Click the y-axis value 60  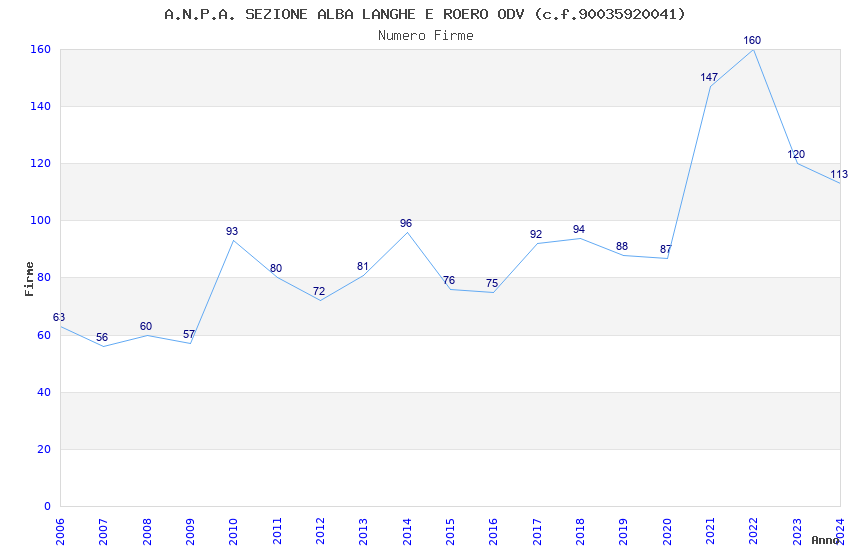point(44,335)
